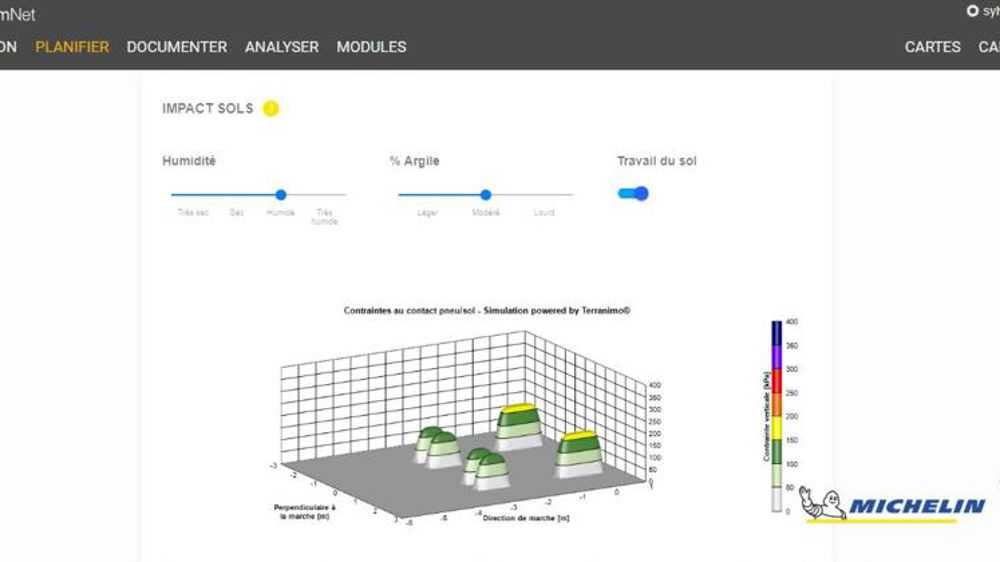Select Humide humidity label

click(281, 212)
